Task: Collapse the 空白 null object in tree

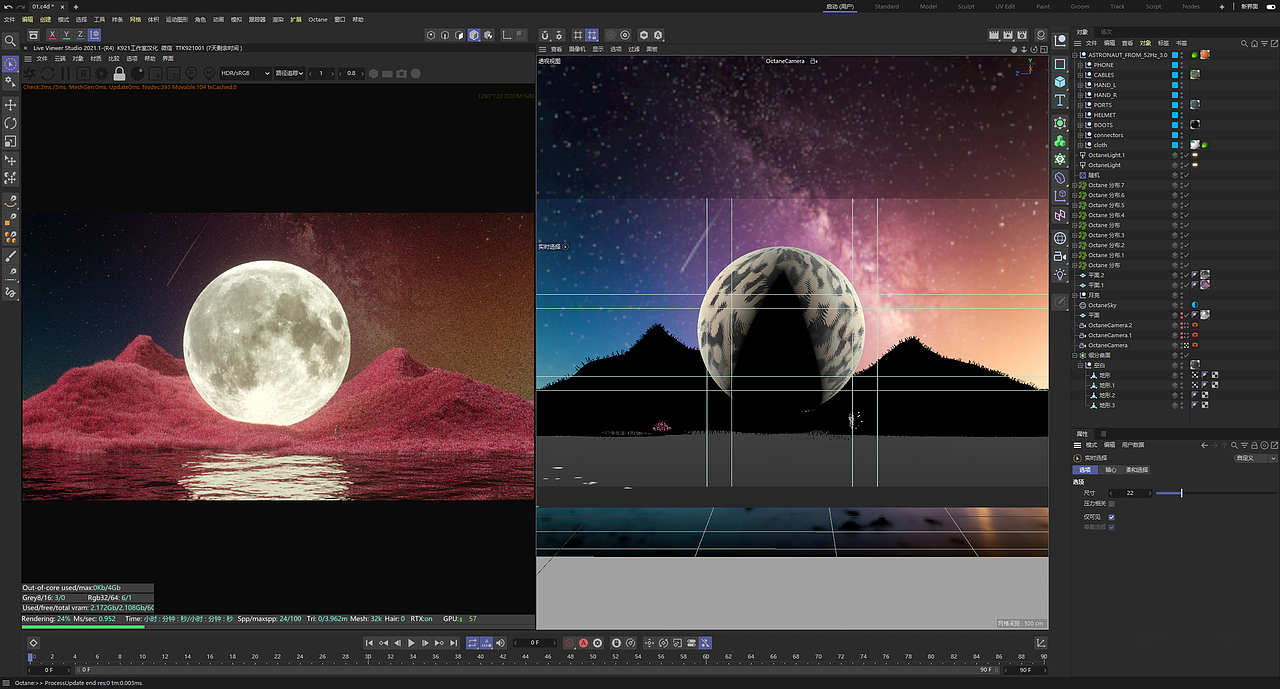Action: coord(1081,365)
